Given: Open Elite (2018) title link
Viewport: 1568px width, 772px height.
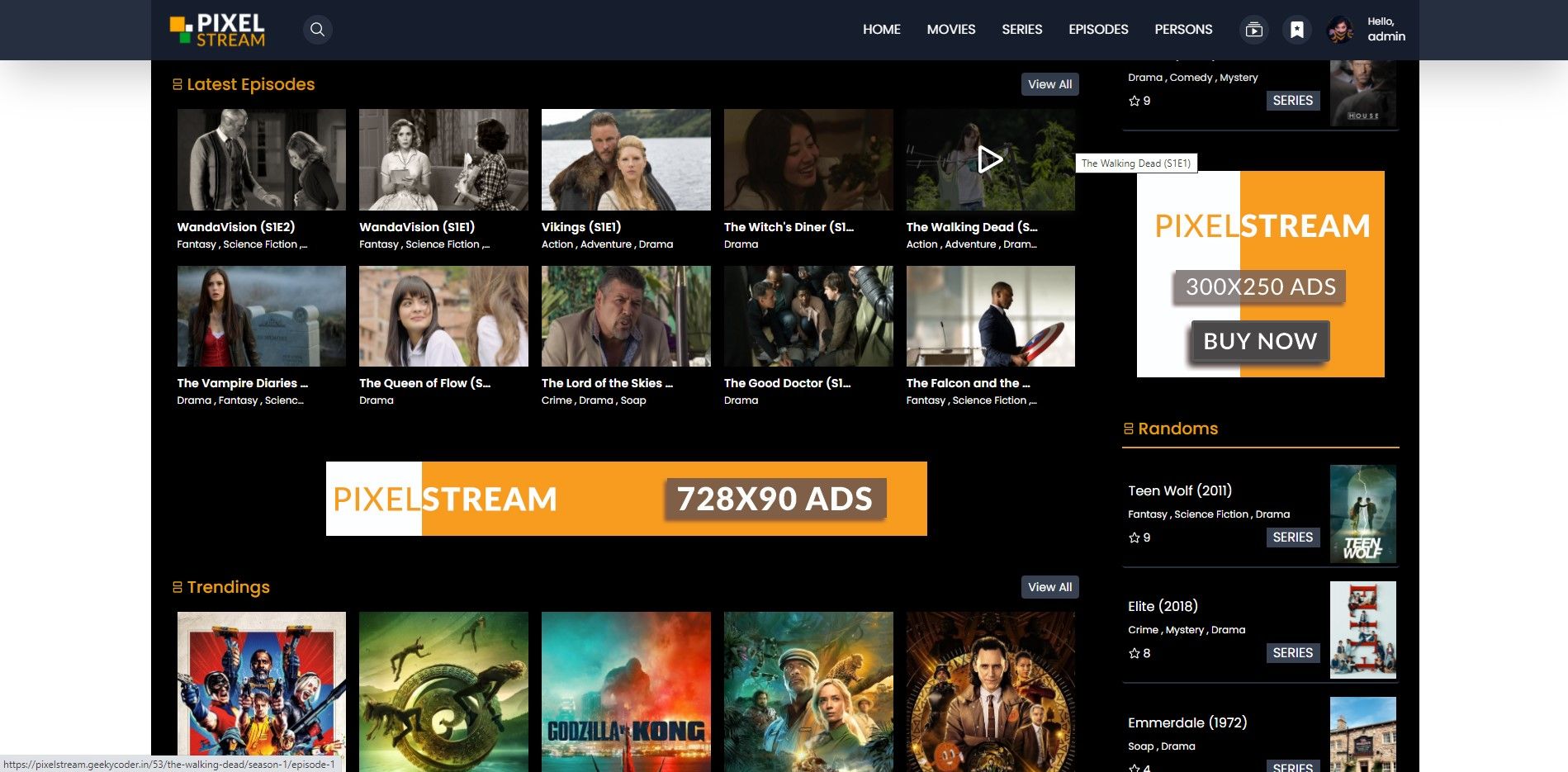Looking at the screenshot, I should click(x=1163, y=606).
